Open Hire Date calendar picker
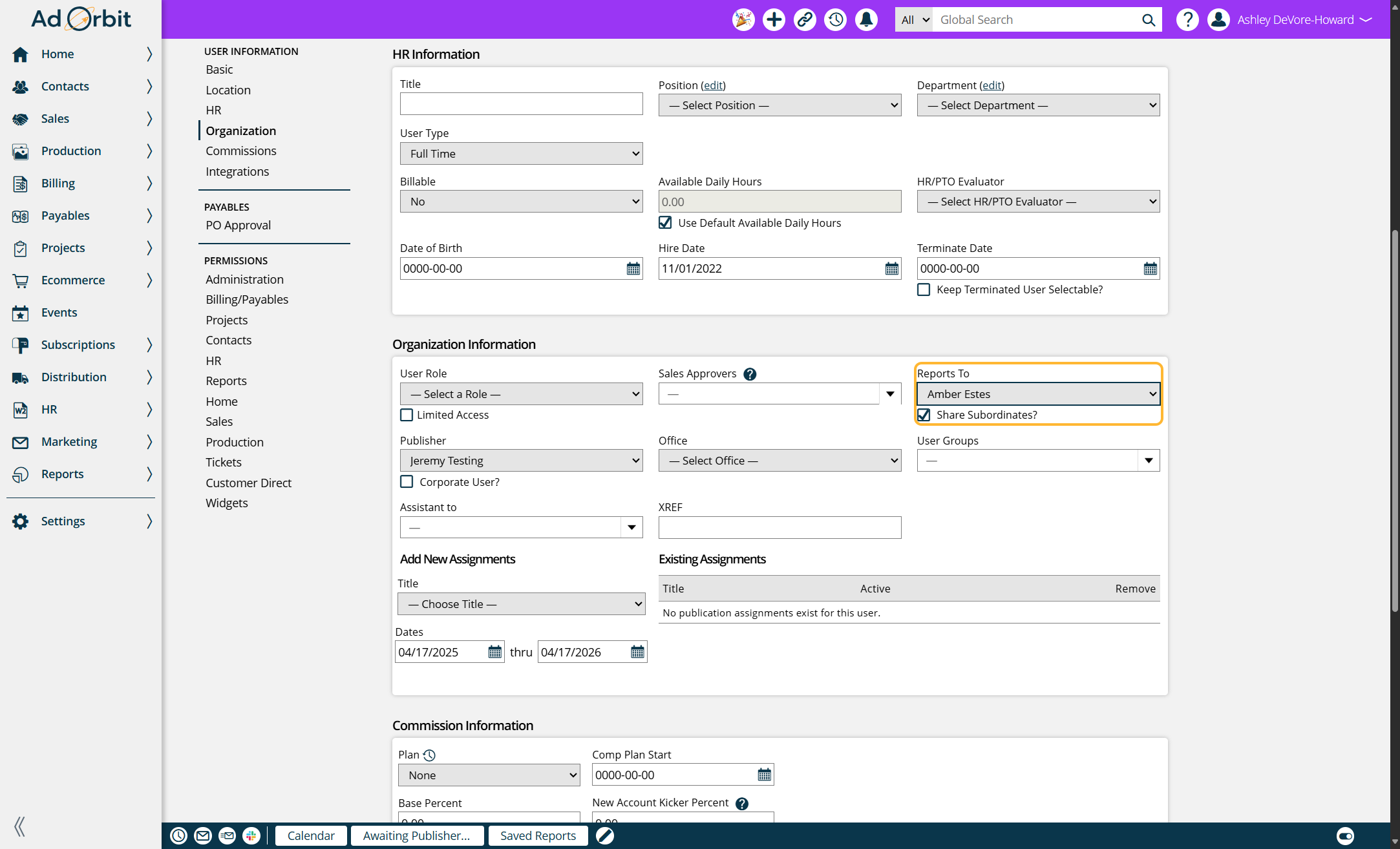 click(891, 269)
